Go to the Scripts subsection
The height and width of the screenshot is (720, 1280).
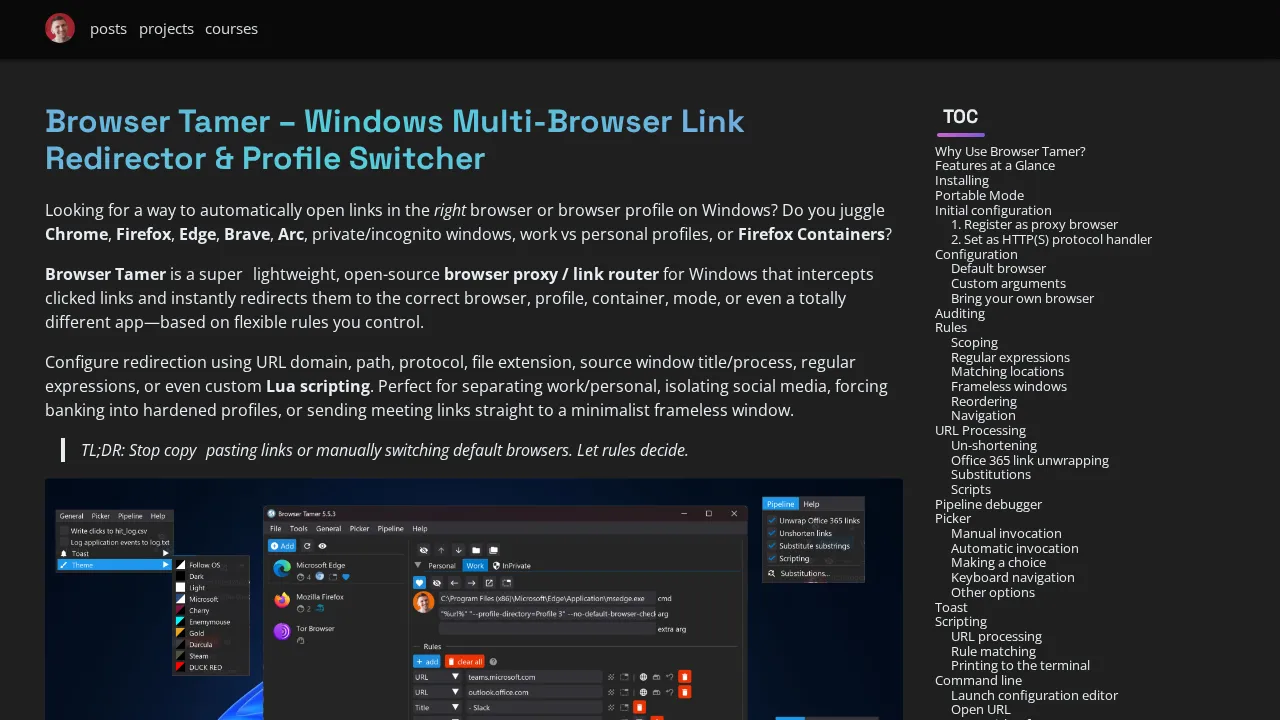click(971, 490)
